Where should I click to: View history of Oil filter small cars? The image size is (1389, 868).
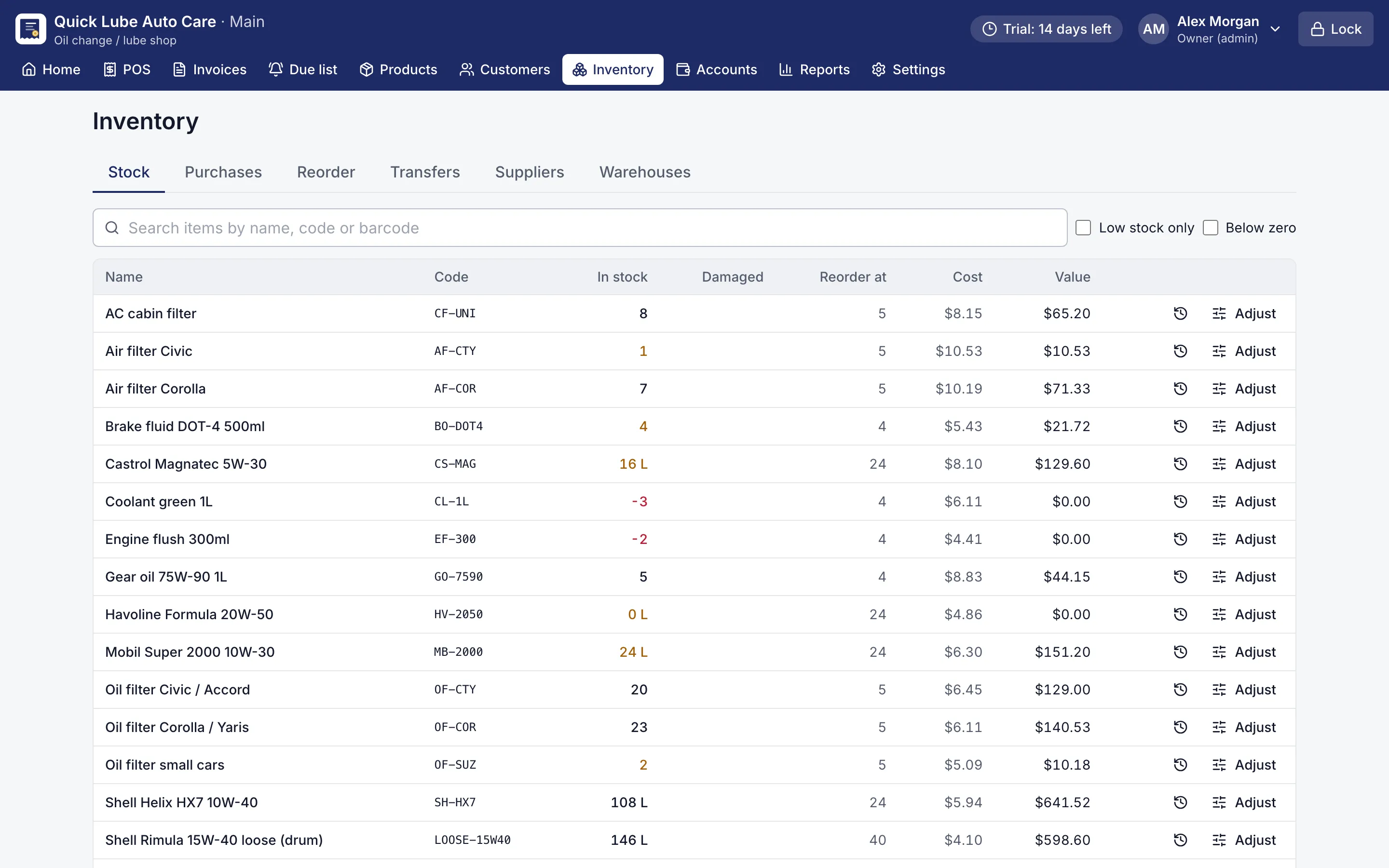pyautogui.click(x=1180, y=765)
